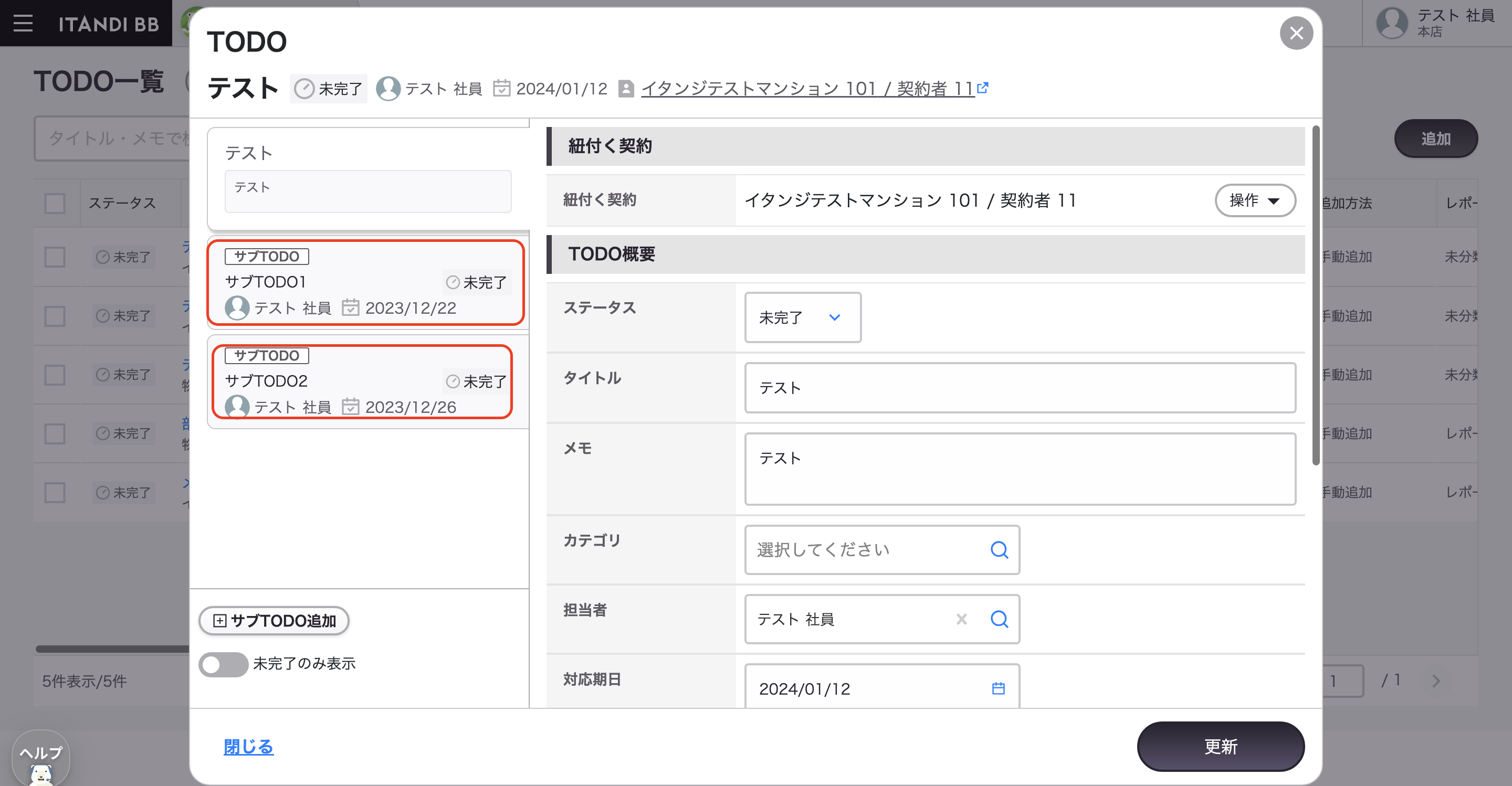This screenshot has height=786, width=1512.
Task: Open the ステータス dropdown showing 未完了
Action: 802,317
